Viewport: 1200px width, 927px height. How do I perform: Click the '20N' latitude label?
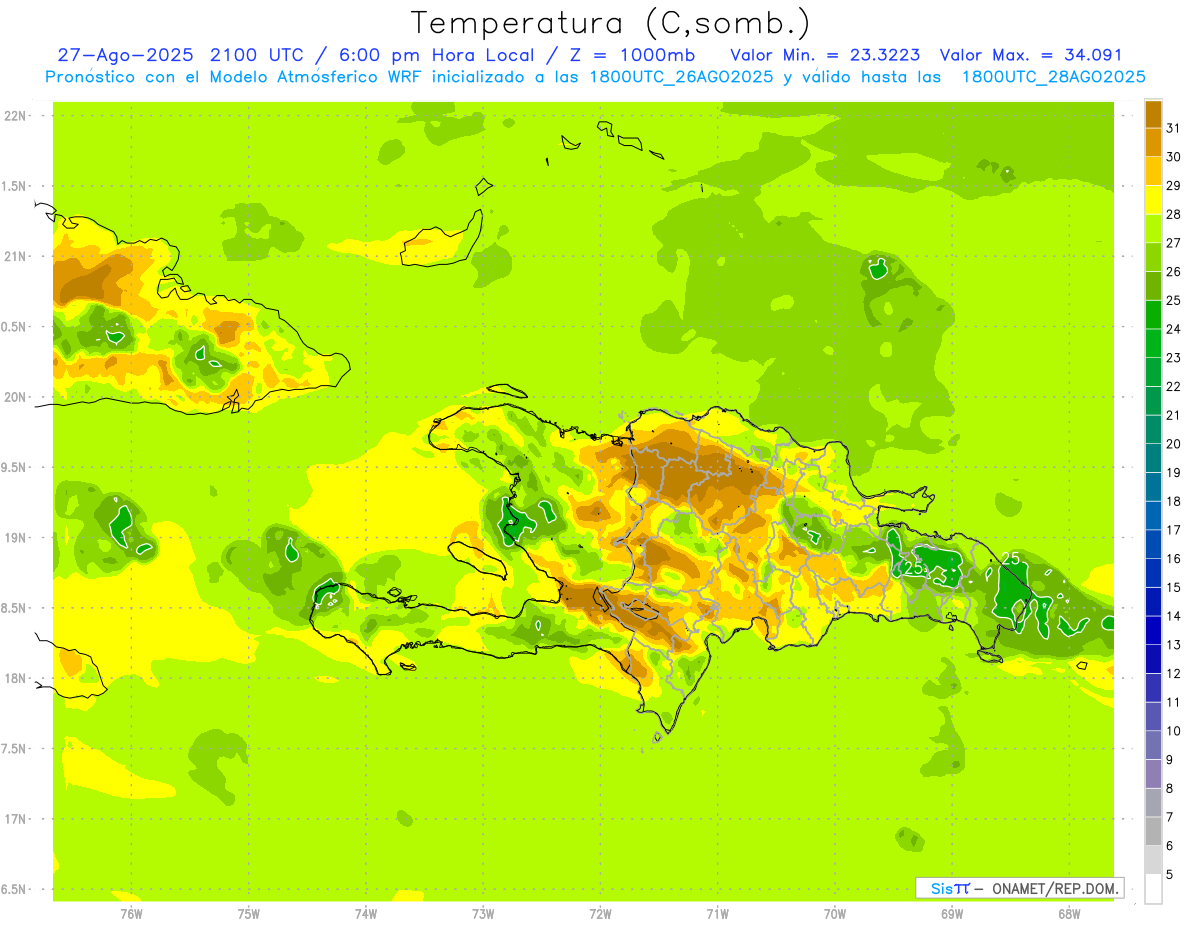15,398
